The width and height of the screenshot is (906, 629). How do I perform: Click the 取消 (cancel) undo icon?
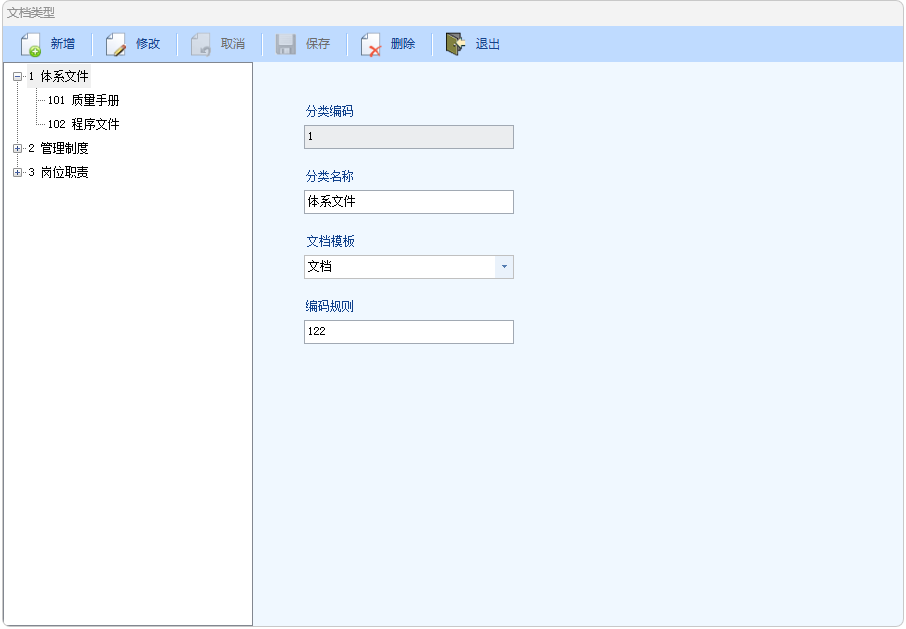pos(200,44)
